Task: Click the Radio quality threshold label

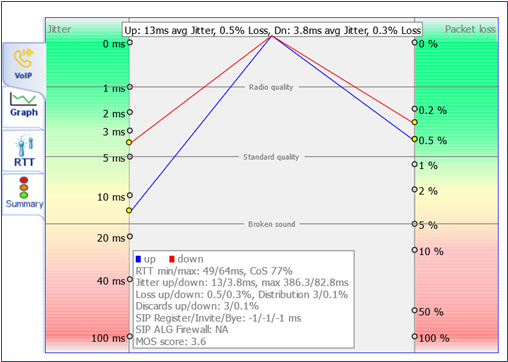Action: pyautogui.click(x=271, y=87)
